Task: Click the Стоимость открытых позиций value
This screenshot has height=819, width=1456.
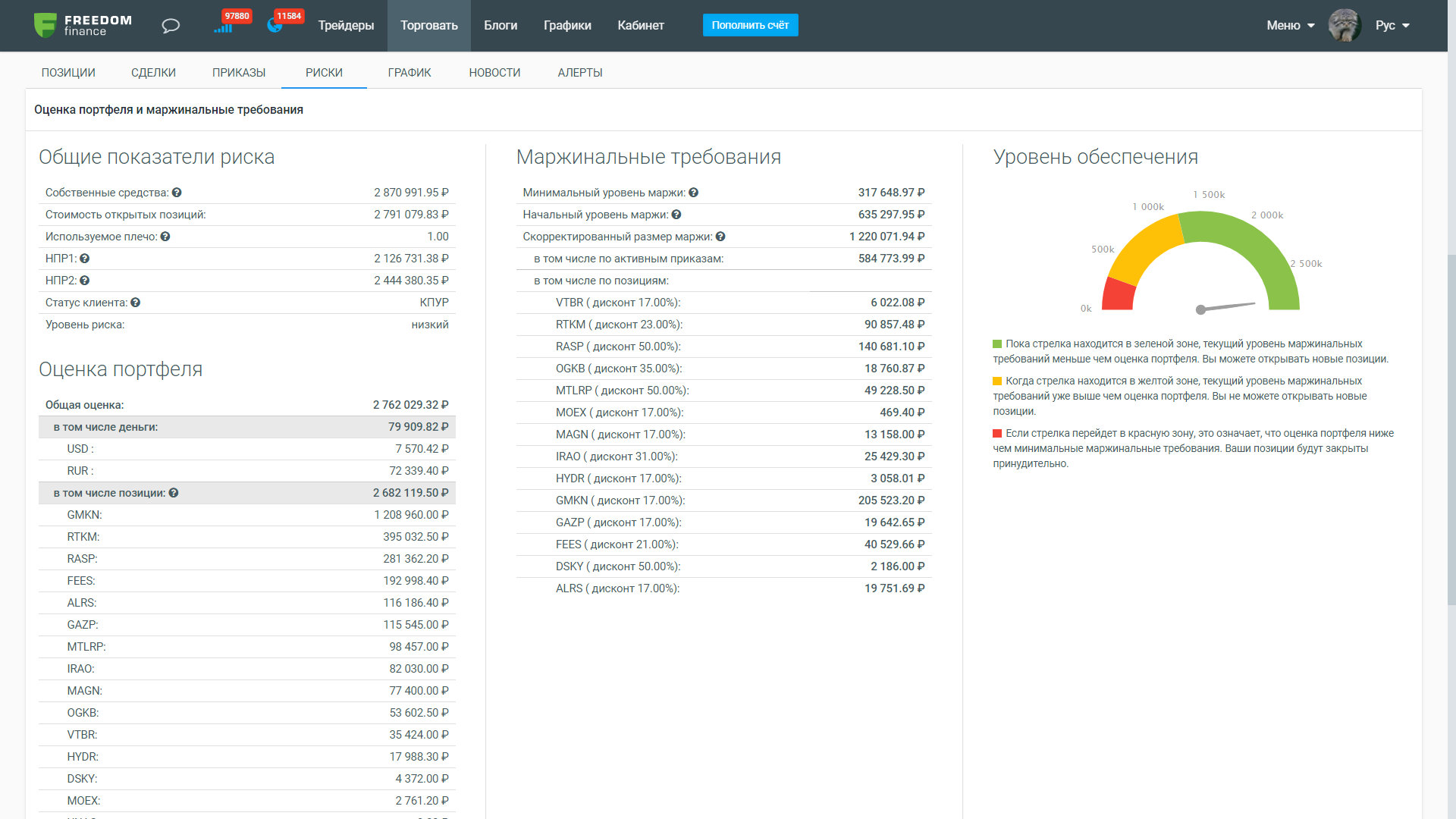Action: pyautogui.click(x=411, y=215)
